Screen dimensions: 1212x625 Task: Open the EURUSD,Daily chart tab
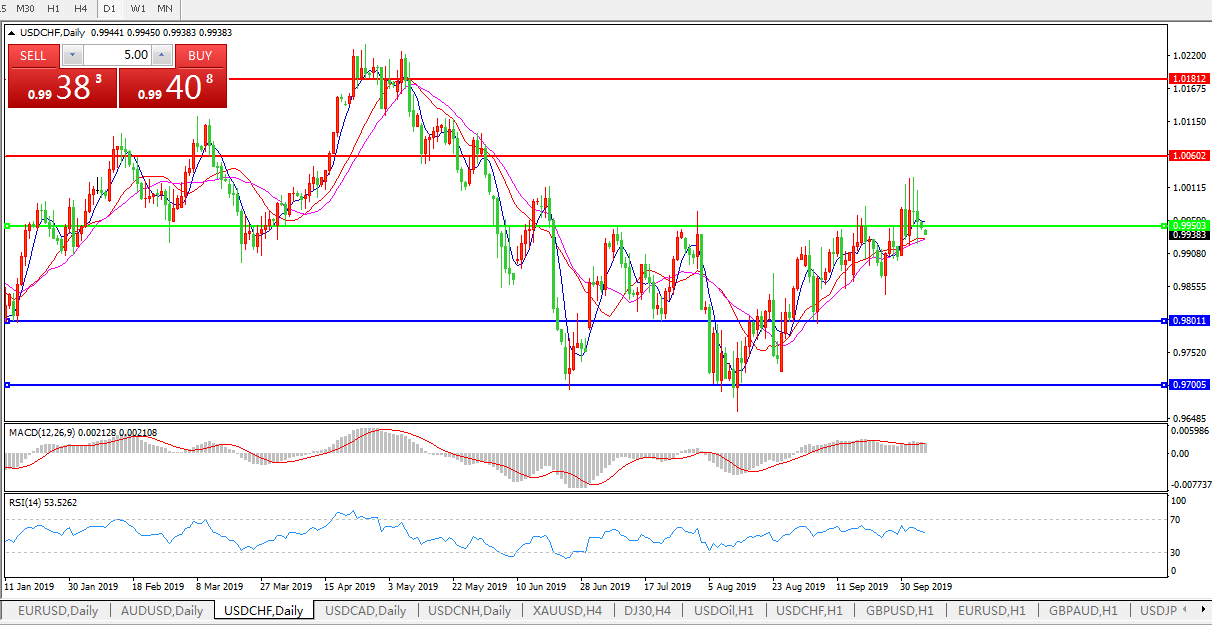coord(58,610)
